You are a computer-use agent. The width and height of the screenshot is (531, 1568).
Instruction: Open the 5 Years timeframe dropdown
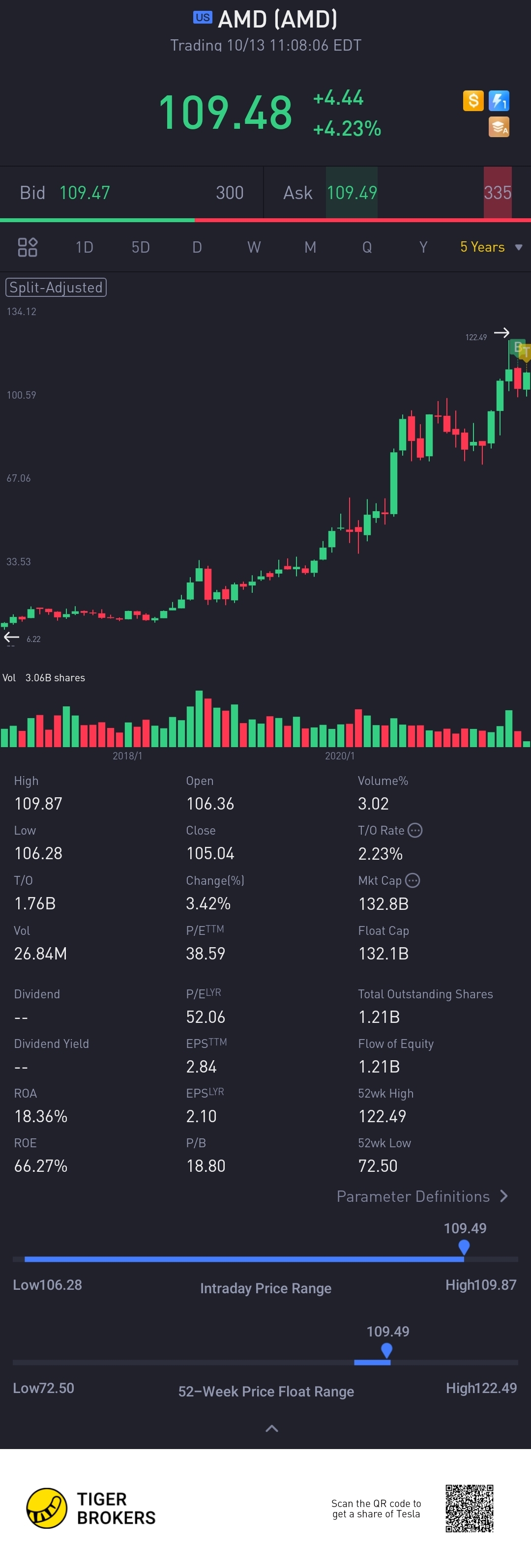coord(491,247)
